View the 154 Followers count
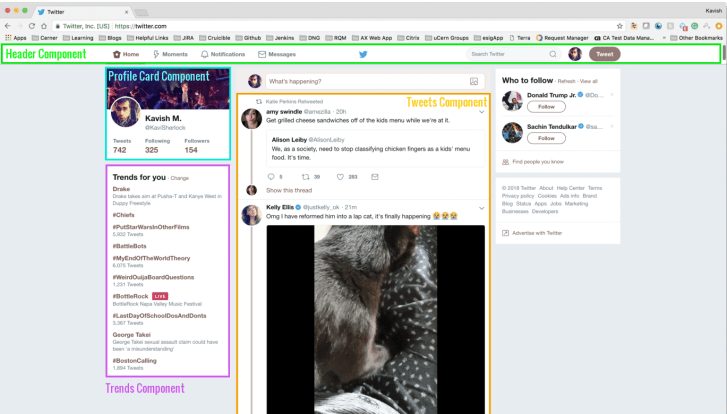The image size is (727, 414). pyautogui.click(x=191, y=150)
